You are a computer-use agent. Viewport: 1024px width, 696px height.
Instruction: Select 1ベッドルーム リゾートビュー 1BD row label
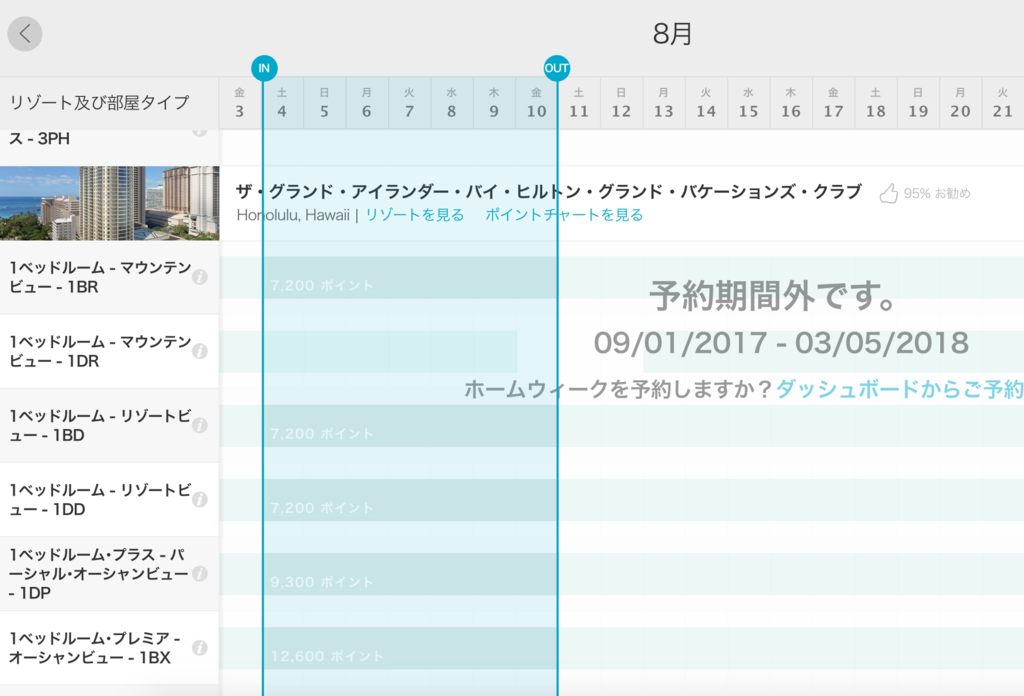[100, 425]
